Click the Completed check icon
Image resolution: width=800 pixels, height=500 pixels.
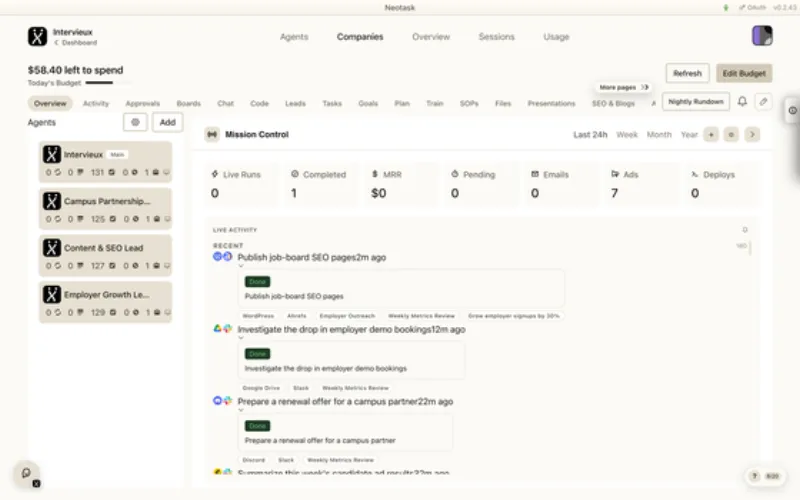(294, 174)
